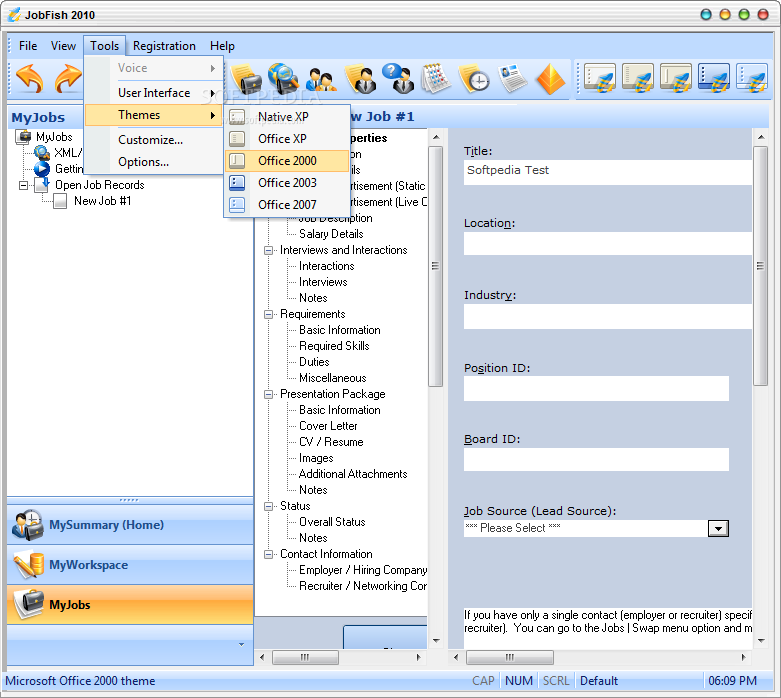The image size is (781, 698).
Task: Click the Board ID input field
Action: (x=596, y=459)
